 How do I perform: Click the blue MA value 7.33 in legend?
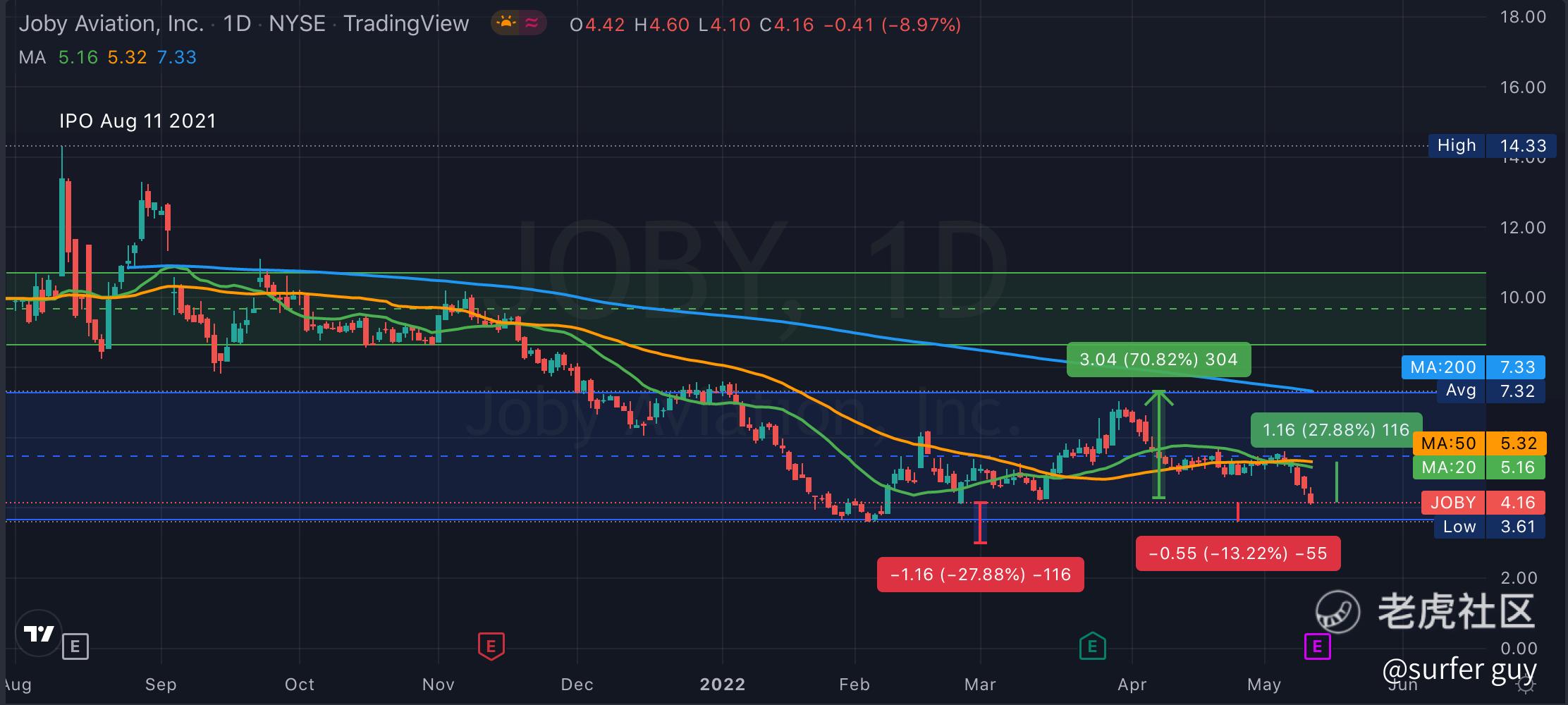click(x=177, y=57)
